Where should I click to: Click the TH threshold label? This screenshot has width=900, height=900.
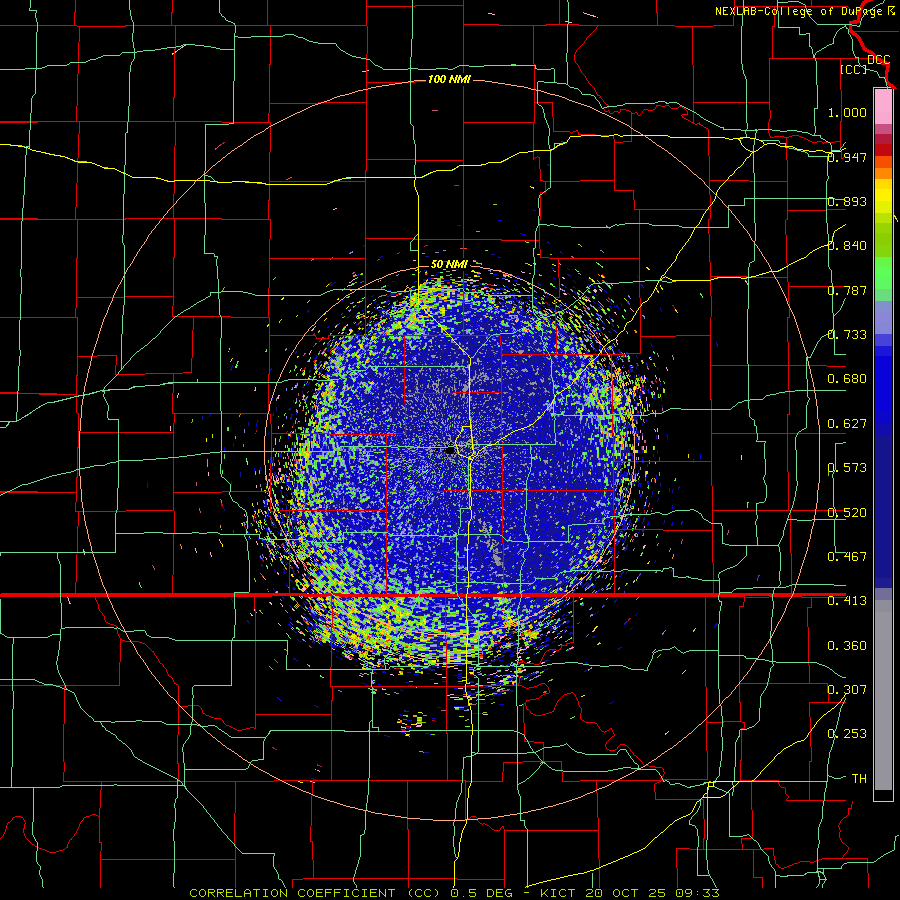(859, 779)
